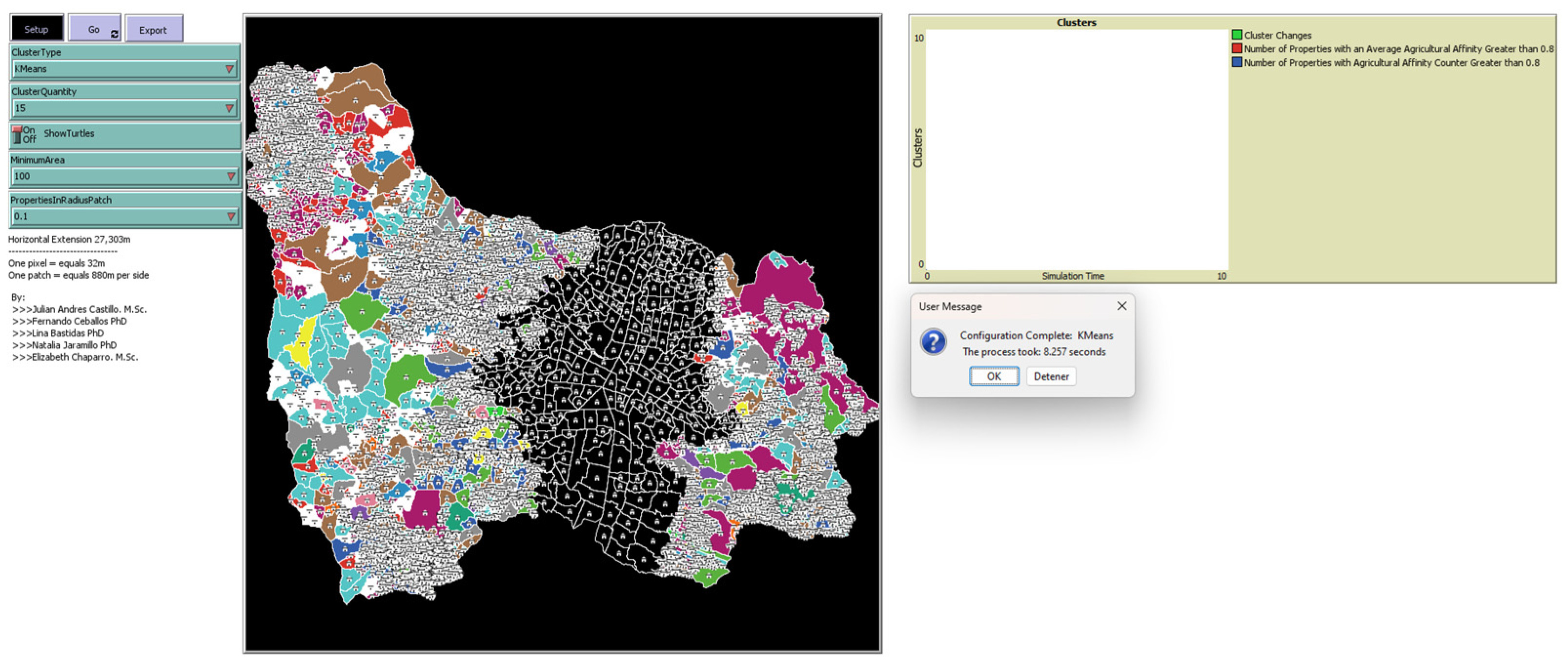Click the Export button
Image resolution: width=1568 pixels, height=667 pixels.
coord(153,29)
